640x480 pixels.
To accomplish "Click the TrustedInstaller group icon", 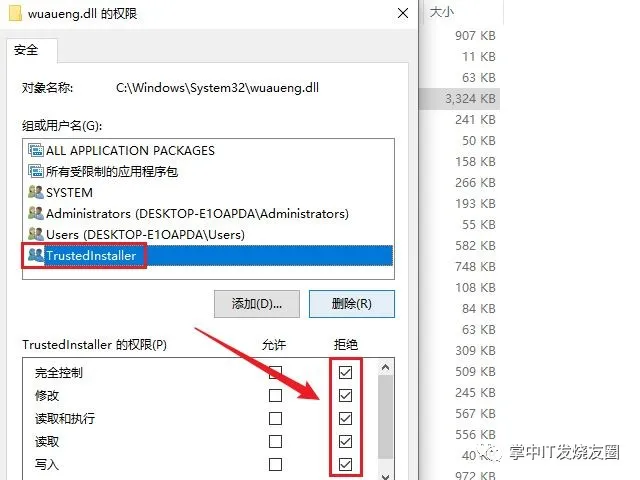I will [x=36, y=255].
